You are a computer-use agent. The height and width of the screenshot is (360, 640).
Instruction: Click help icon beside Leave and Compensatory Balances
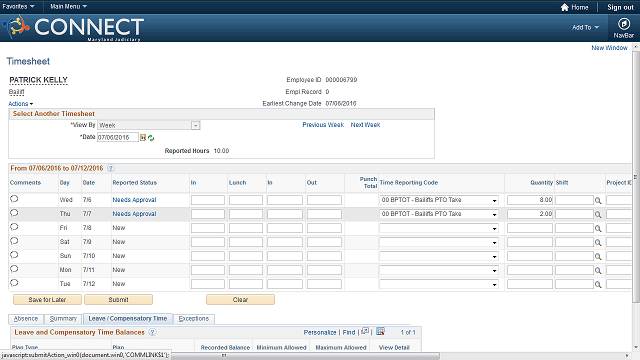(152, 332)
